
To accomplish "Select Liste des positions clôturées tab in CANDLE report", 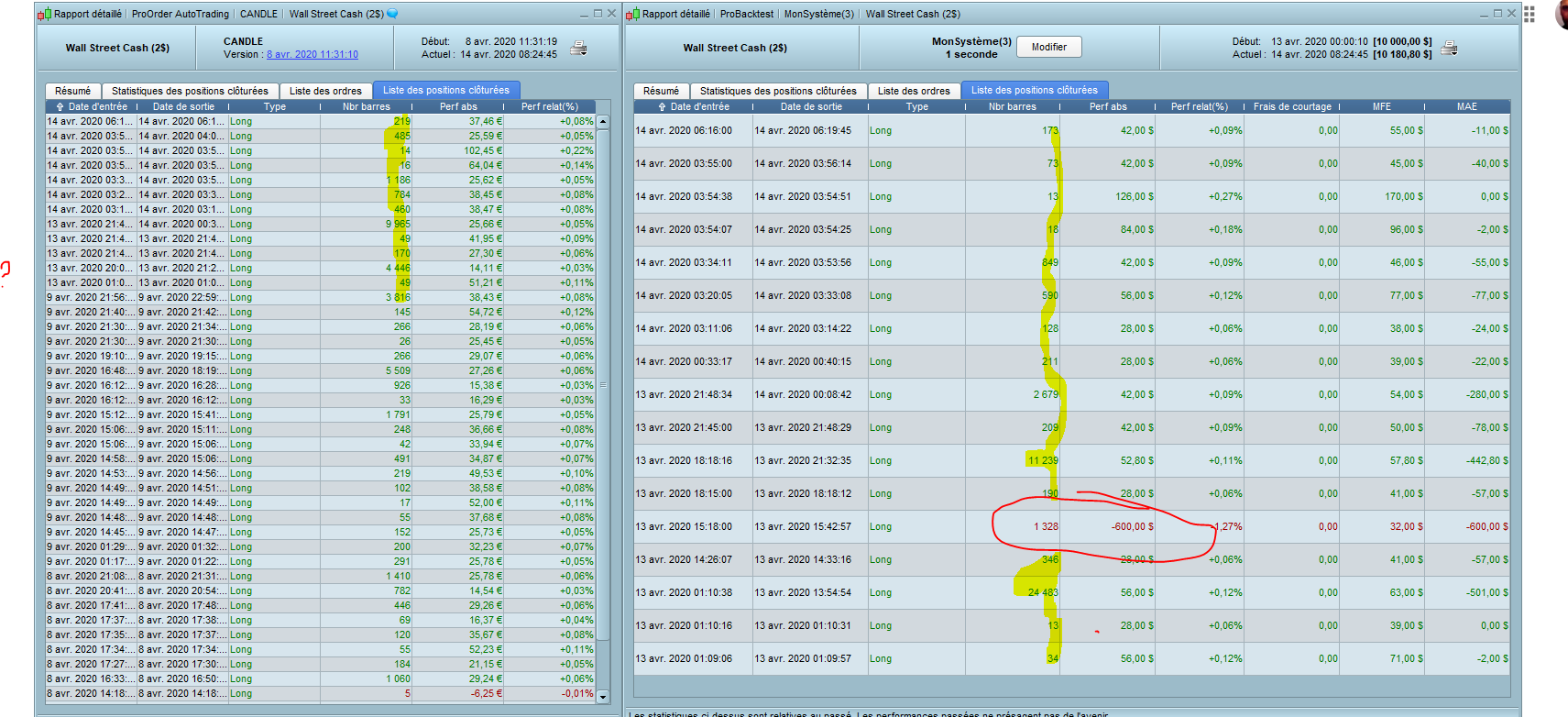I will [446, 90].
